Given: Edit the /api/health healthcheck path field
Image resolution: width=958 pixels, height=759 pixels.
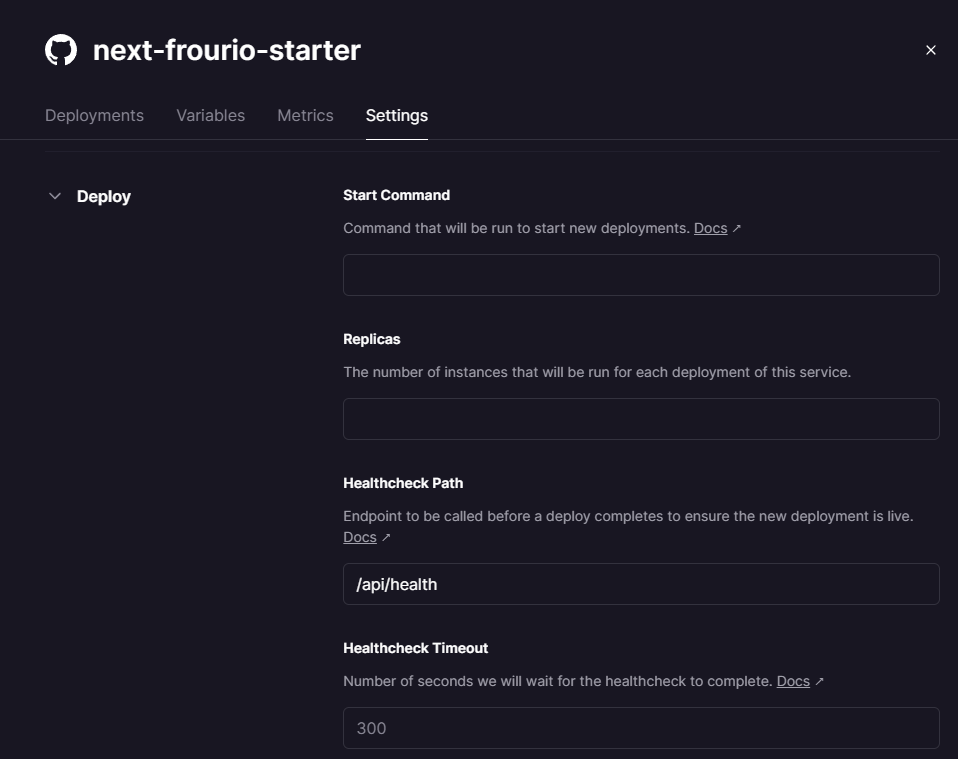Looking at the screenshot, I should point(641,584).
